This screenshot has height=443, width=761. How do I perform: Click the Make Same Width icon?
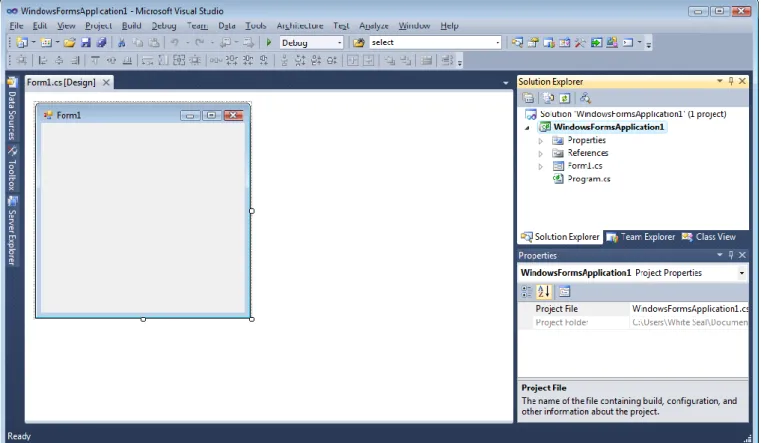[148, 60]
